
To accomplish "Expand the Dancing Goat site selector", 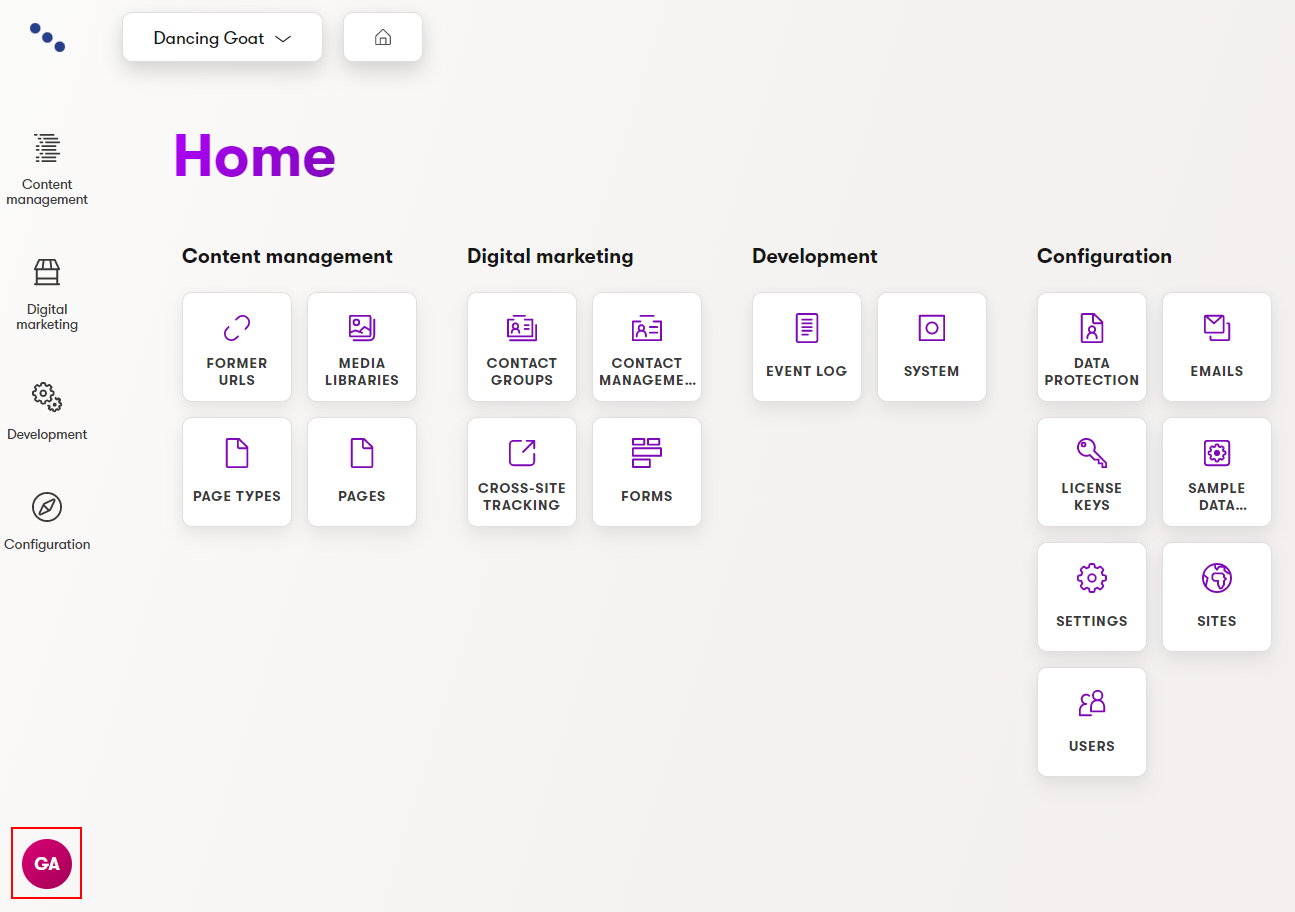I will (x=222, y=38).
